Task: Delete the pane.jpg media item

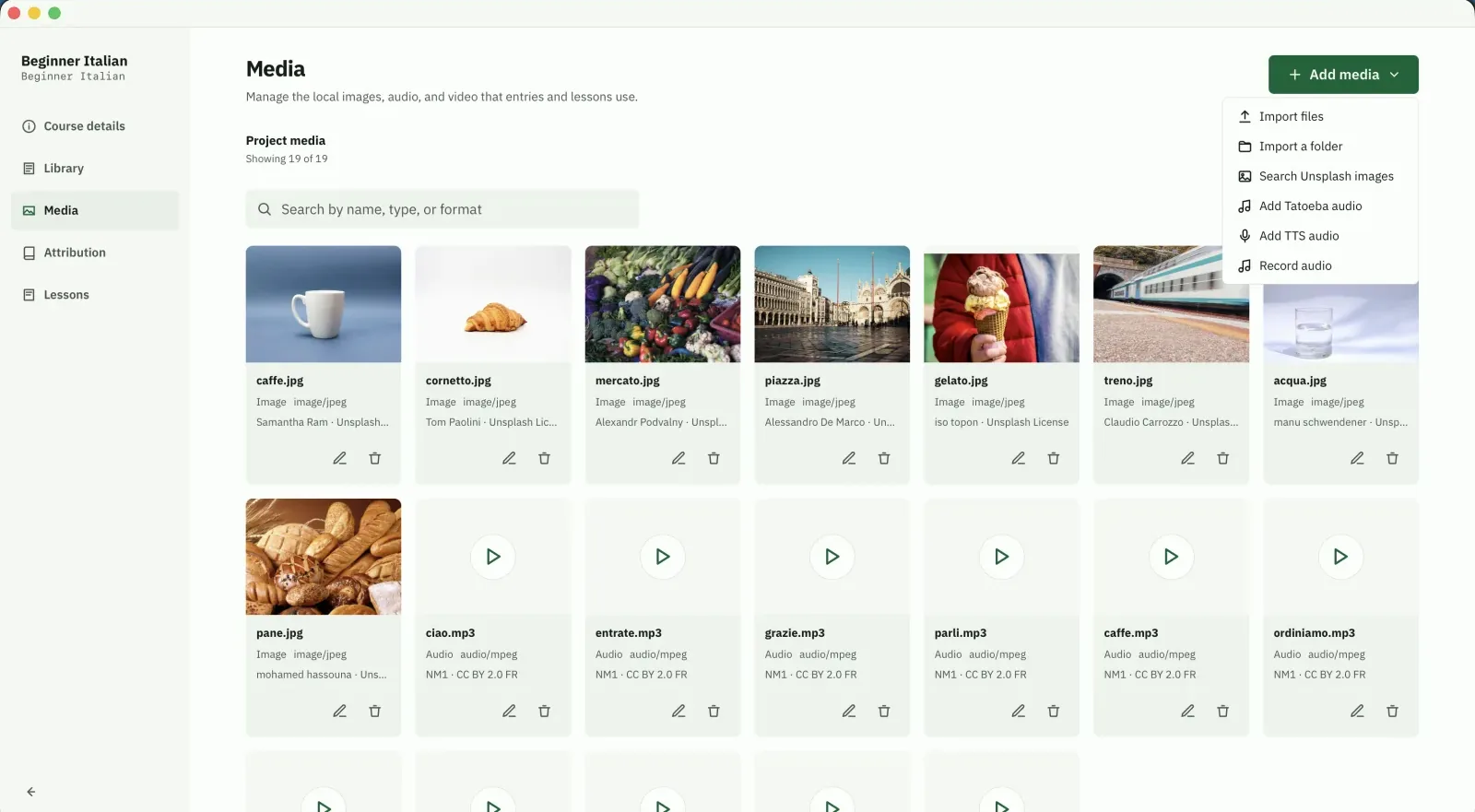Action: click(374, 711)
